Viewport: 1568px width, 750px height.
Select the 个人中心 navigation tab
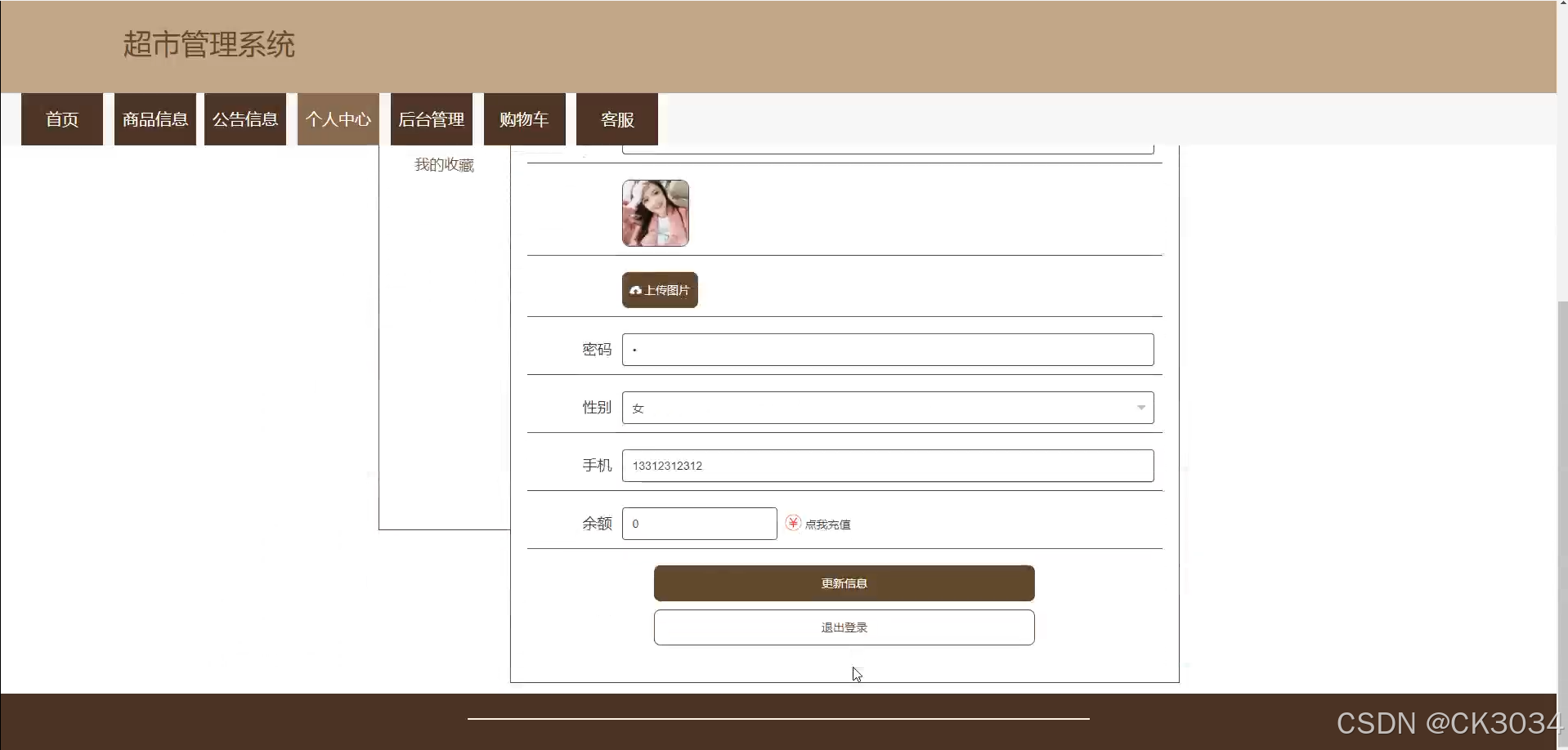(x=338, y=119)
